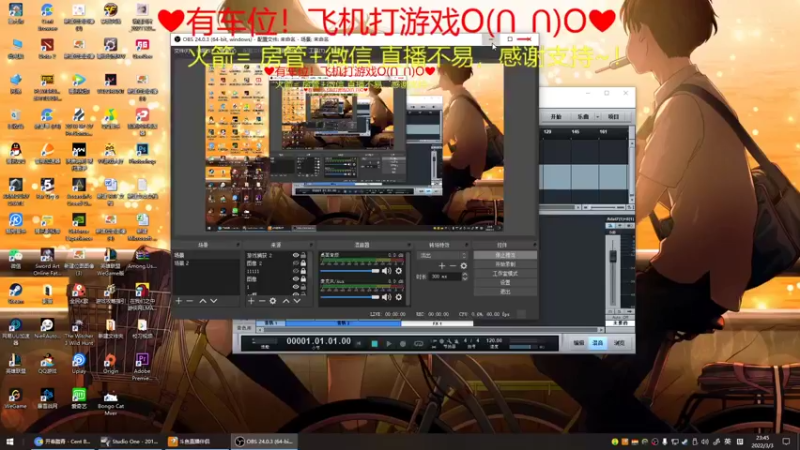Toggle visibility eye of source 图像 2
This screenshot has height=450, width=800.
[x=295, y=263]
